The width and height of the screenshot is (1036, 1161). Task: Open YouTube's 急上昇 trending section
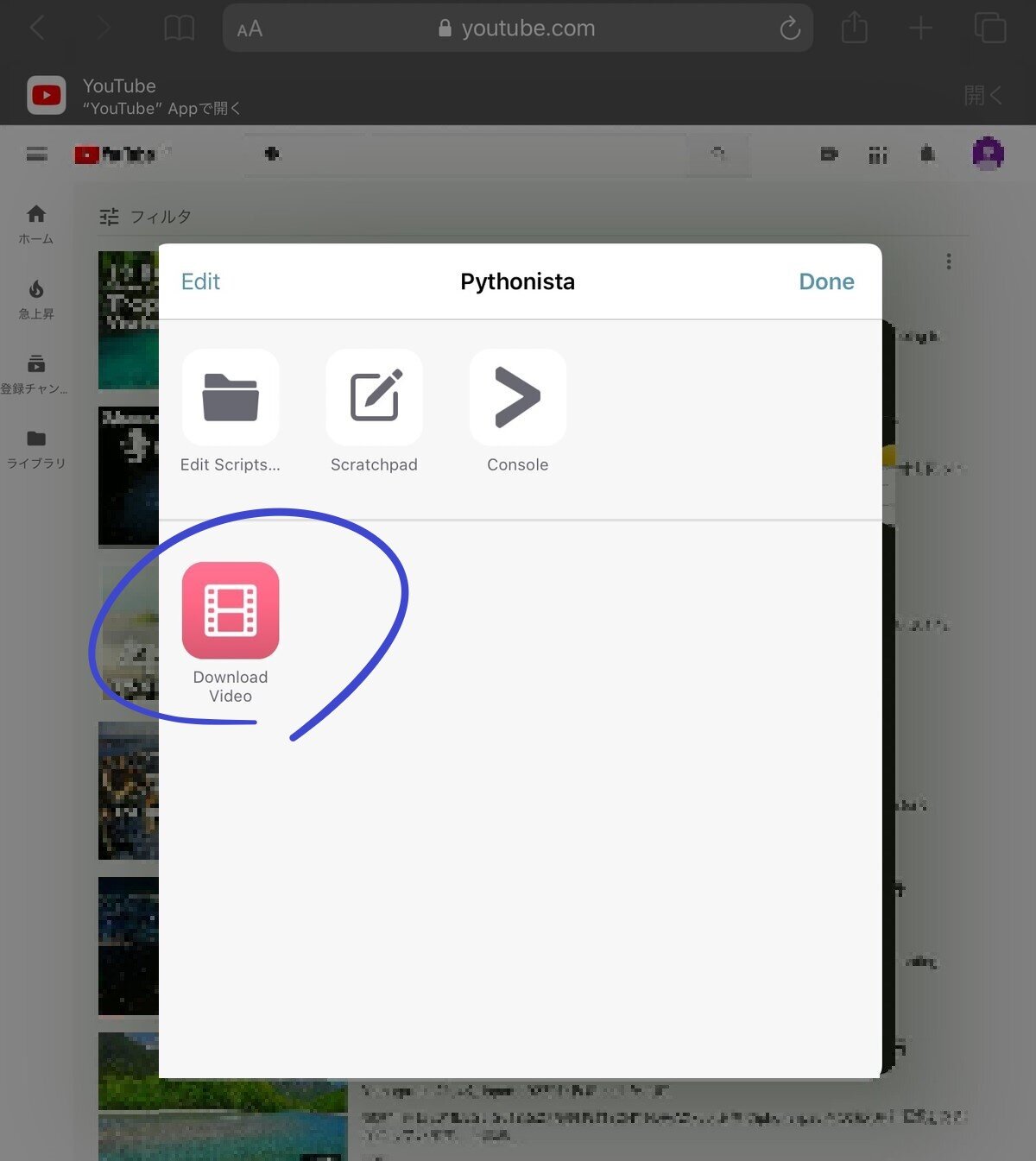(x=35, y=298)
